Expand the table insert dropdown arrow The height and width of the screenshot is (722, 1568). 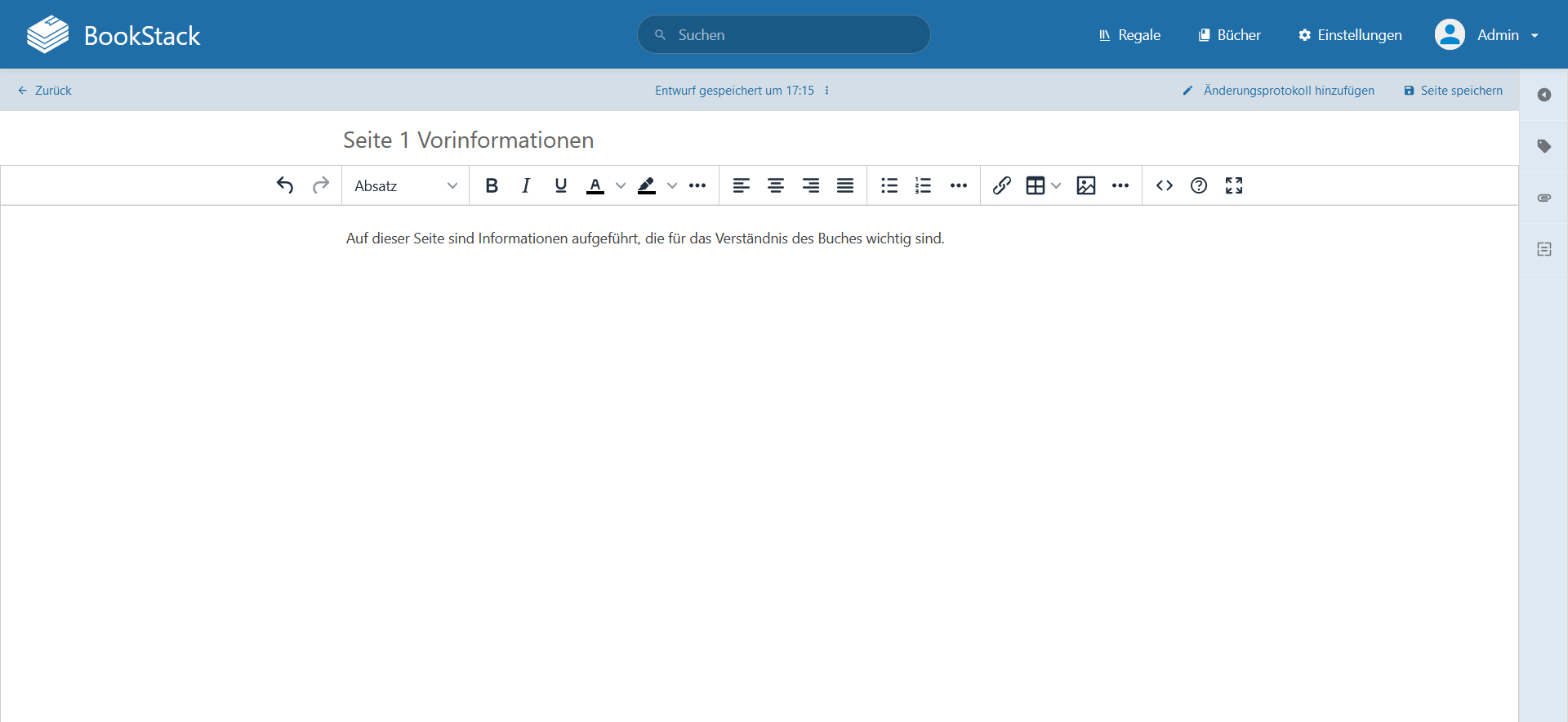pyautogui.click(x=1056, y=185)
